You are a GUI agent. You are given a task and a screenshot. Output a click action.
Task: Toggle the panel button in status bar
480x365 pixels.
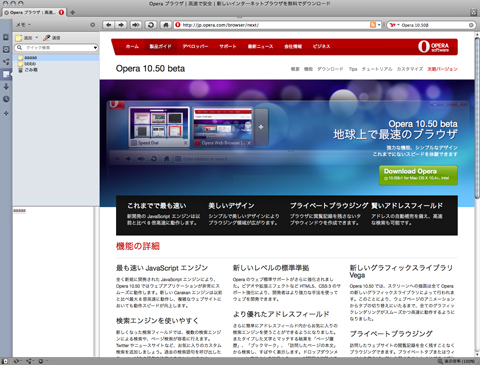pos(5,361)
